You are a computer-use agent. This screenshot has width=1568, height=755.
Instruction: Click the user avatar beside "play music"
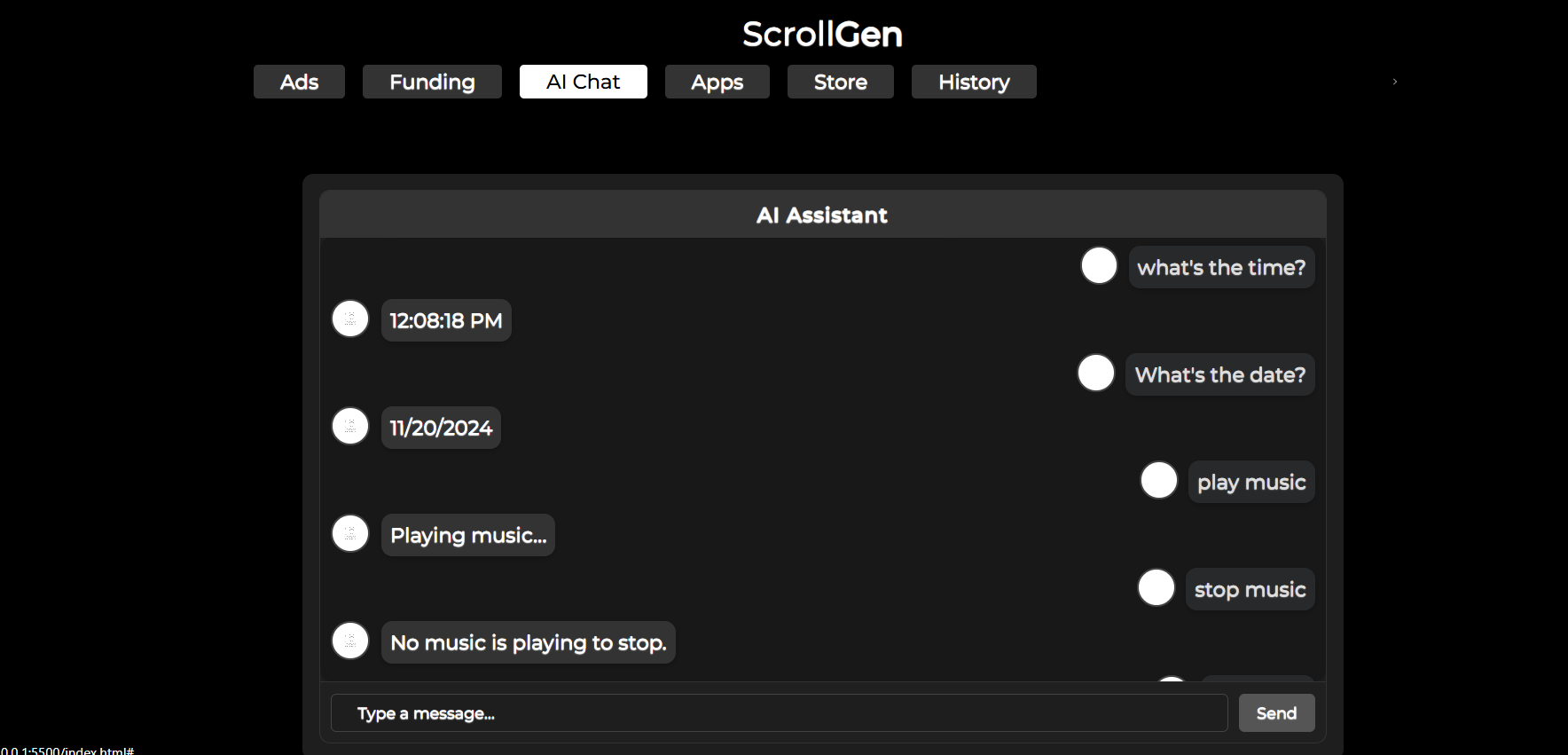(1158, 480)
